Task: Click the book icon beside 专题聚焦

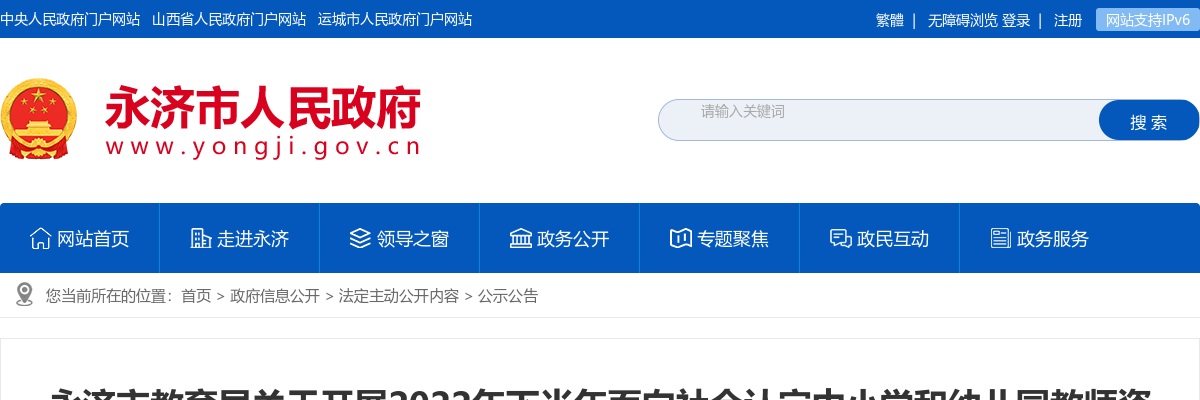Action: coord(680,238)
